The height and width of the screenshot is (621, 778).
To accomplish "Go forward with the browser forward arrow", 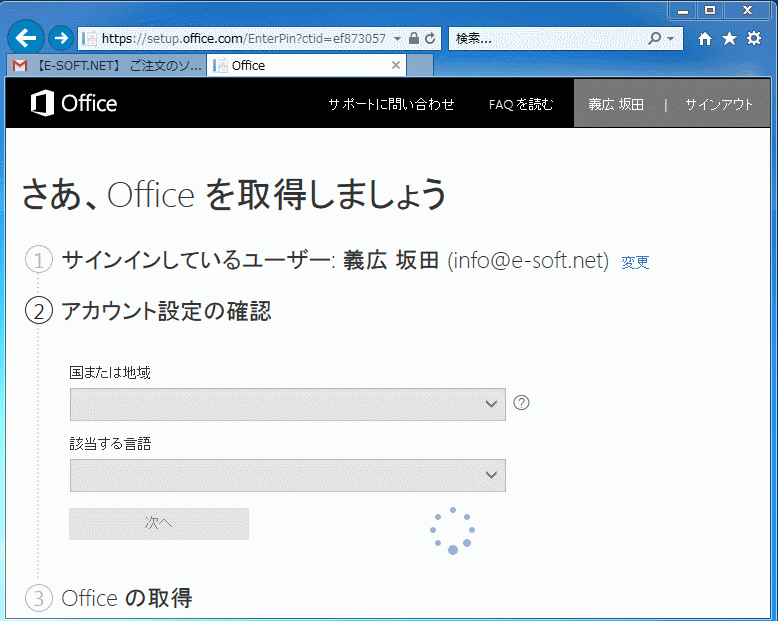I will click(x=61, y=38).
